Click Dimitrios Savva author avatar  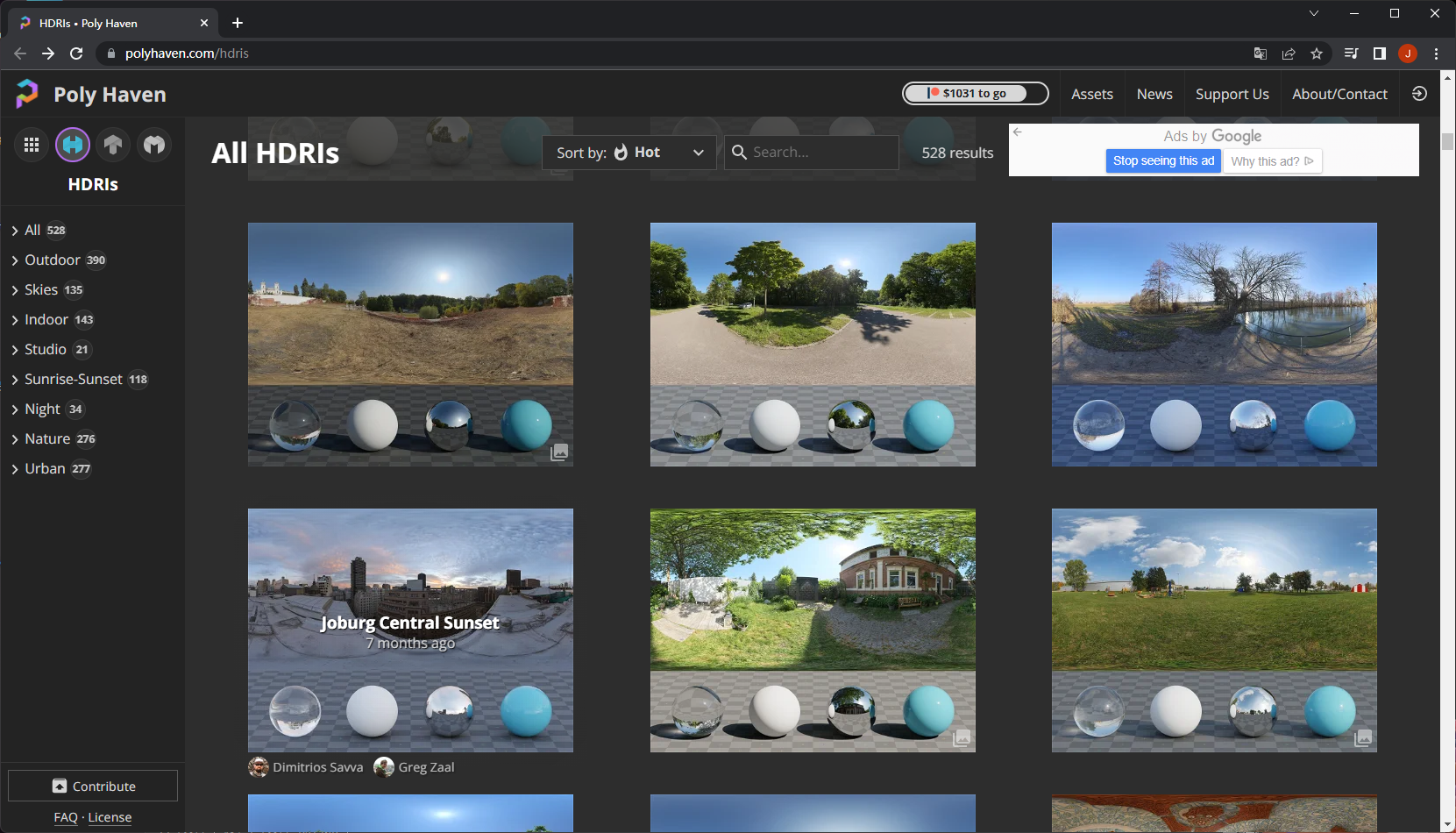tap(259, 767)
